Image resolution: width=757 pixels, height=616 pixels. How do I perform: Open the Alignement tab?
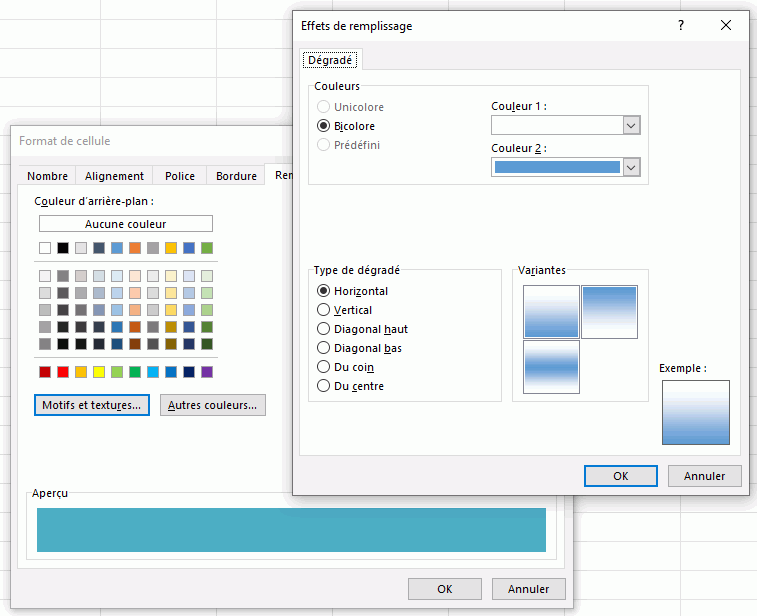114,176
